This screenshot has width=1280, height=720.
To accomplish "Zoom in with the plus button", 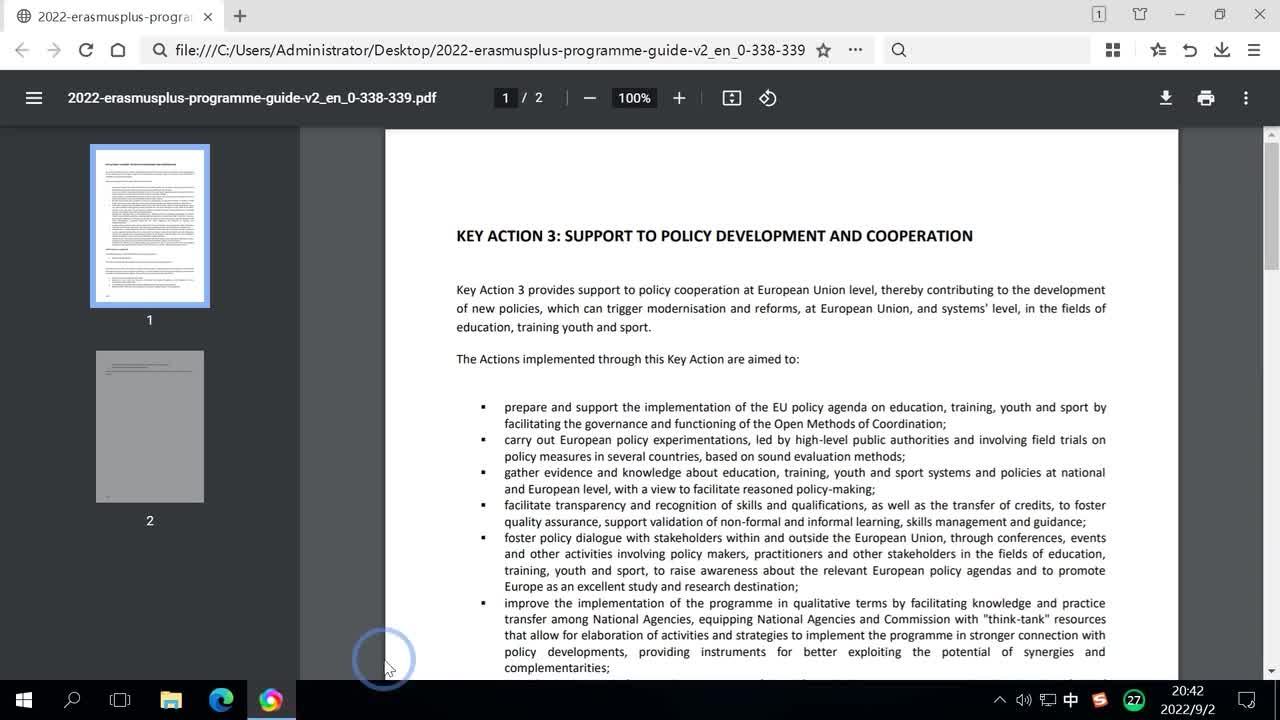I will click(679, 98).
